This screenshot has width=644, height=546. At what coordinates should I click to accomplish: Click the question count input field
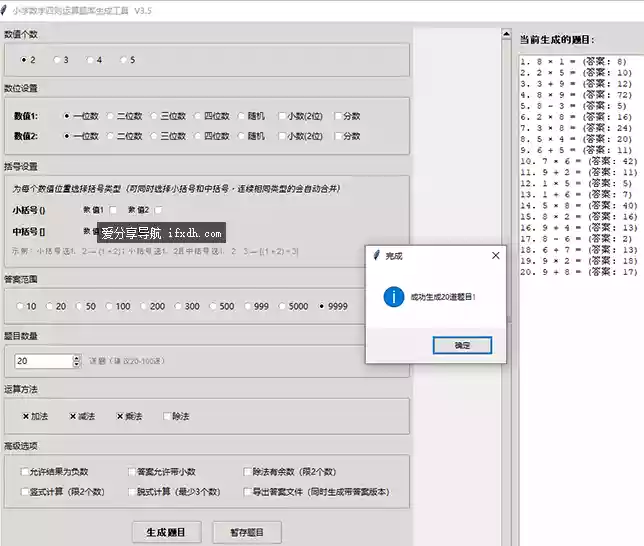[x=44, y=361]
